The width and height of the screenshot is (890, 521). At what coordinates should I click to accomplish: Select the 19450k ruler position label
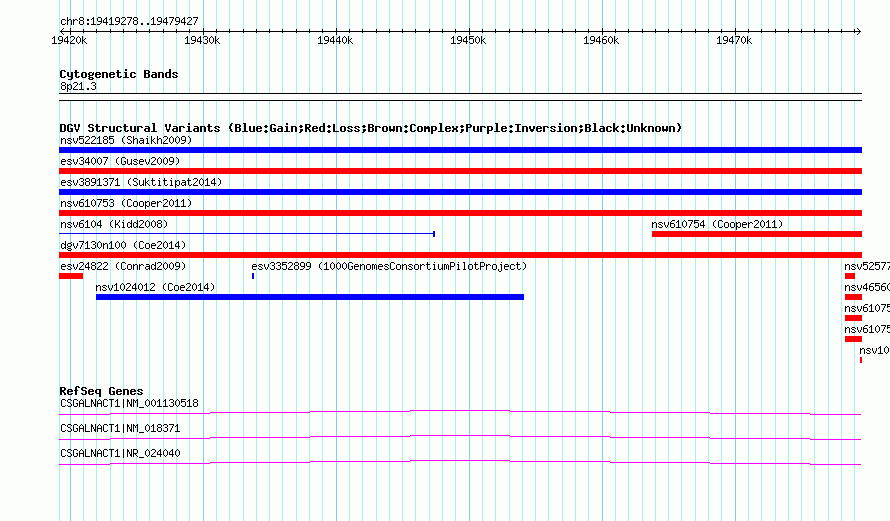(x=468, y=40)
